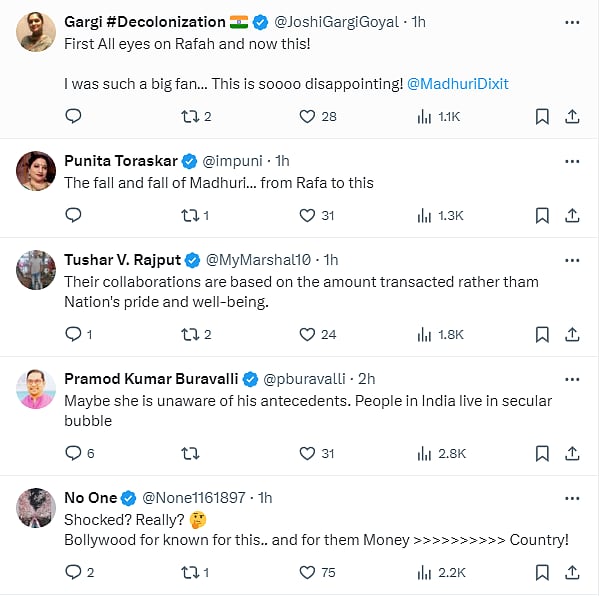Open Punita Toraskar's profile name
Viewport: 604px width, 596px height.
[121, 161]
